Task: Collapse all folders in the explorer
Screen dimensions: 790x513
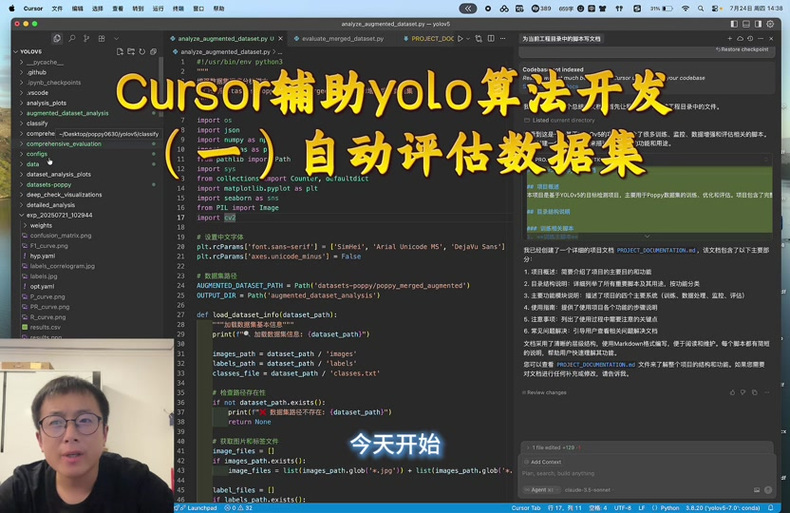Action: point(153,51)
